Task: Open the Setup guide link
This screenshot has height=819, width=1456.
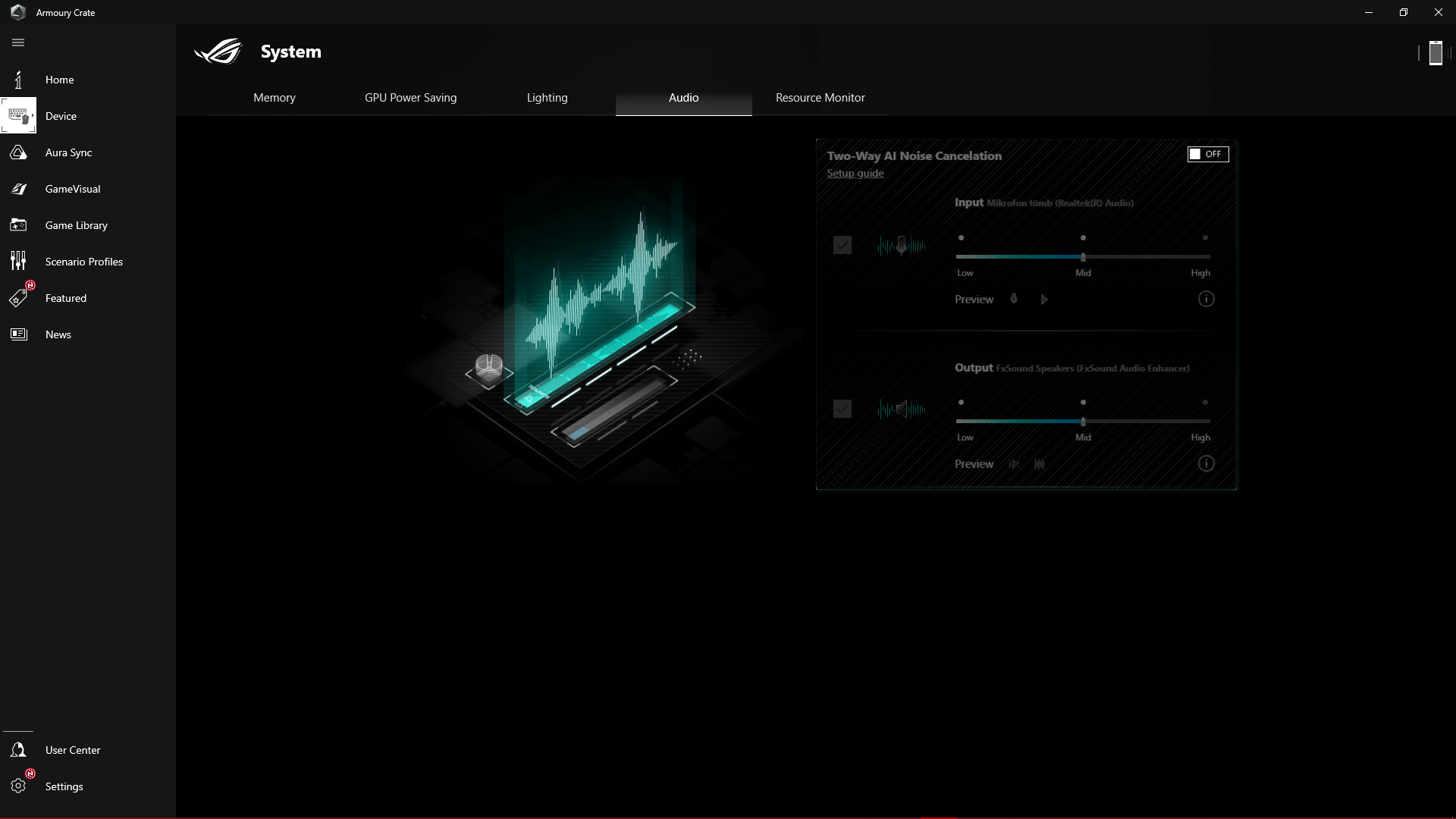Action: 855,173
